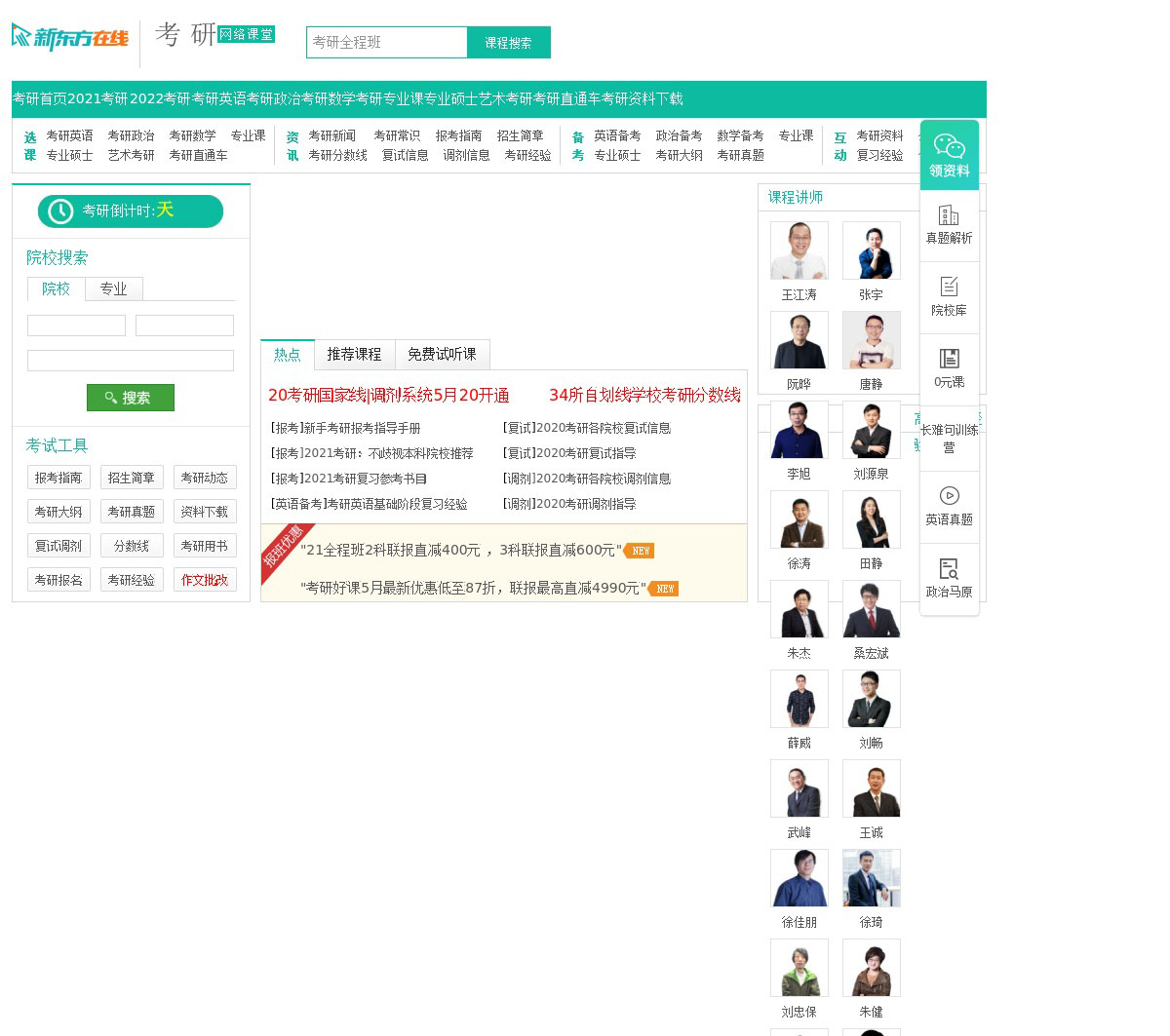Open the 免费试听课 tab
This screenshot has width=1170, height=1036.
[442, 355]
